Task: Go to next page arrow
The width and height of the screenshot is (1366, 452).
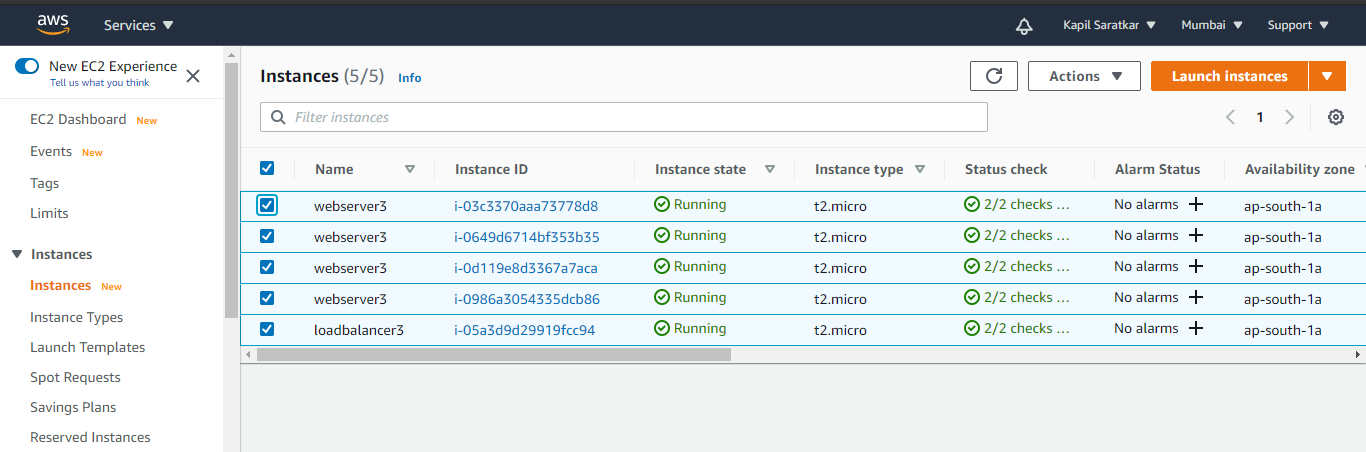Action: (1290, 117)
